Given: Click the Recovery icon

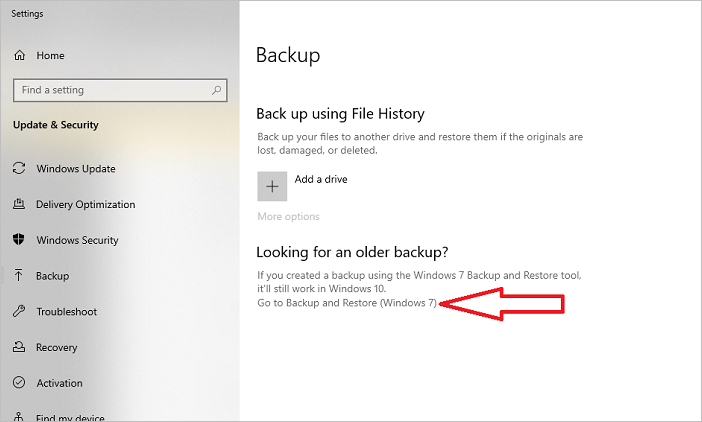Looking at the screenshot, I should tap(19, 348).
